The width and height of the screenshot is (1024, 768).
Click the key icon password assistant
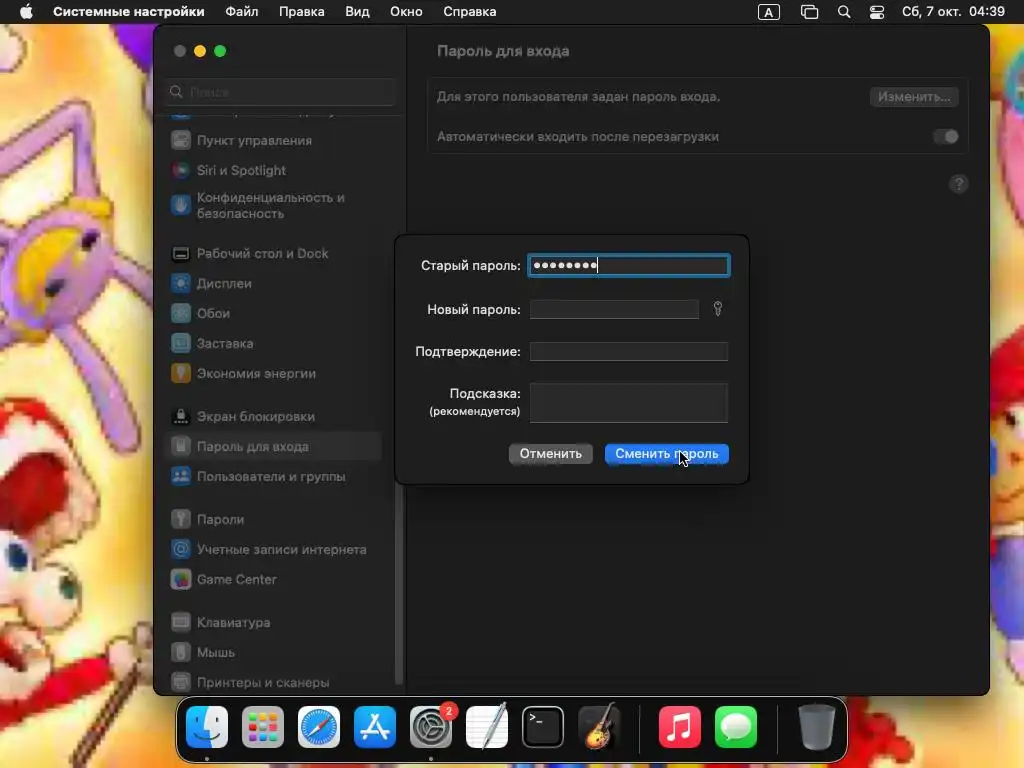(x=718, y=309)
